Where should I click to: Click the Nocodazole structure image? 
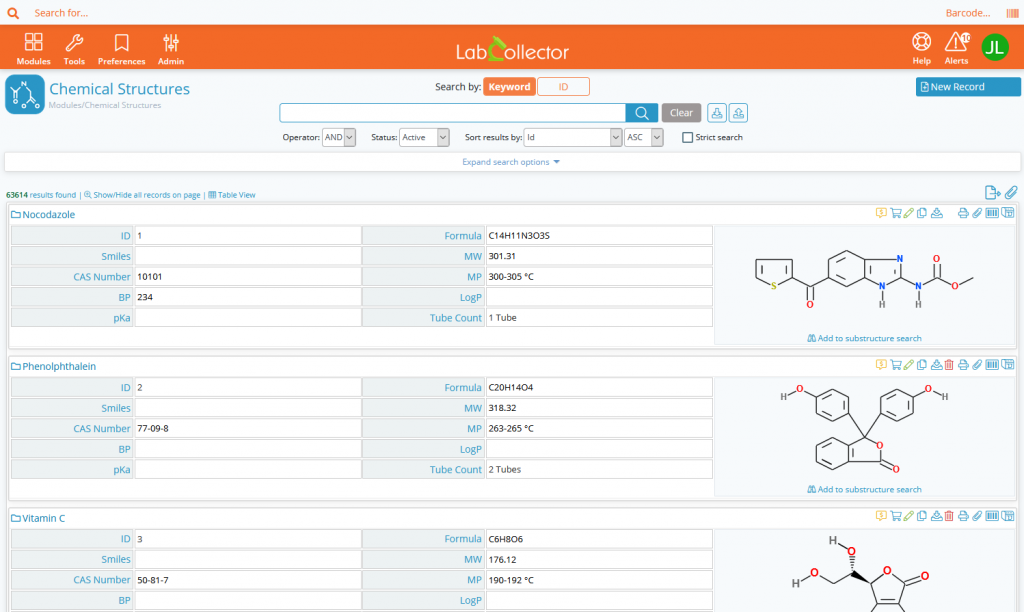[x=864, y=279]
